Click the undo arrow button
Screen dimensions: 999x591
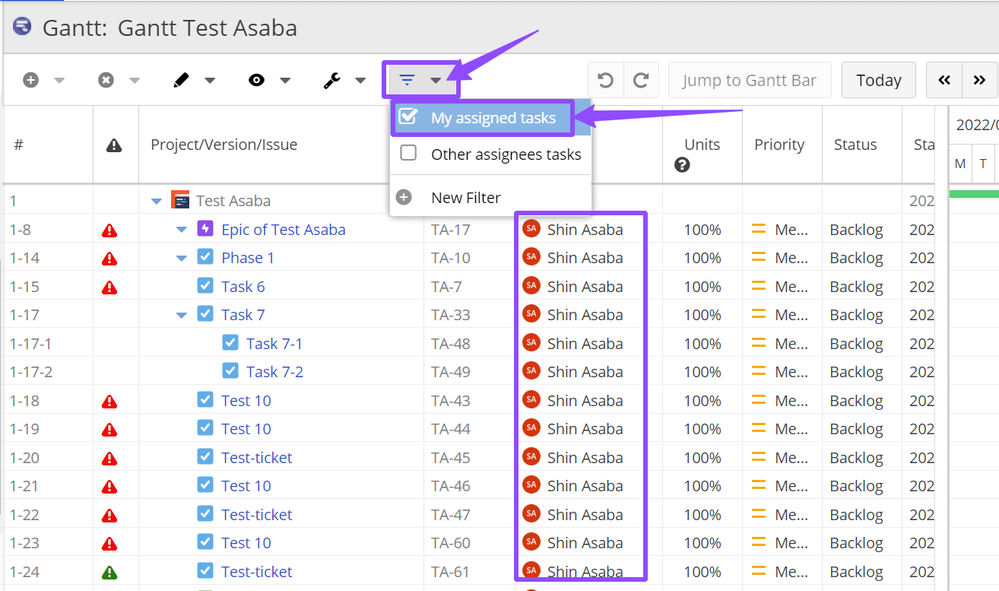(605, 80)
